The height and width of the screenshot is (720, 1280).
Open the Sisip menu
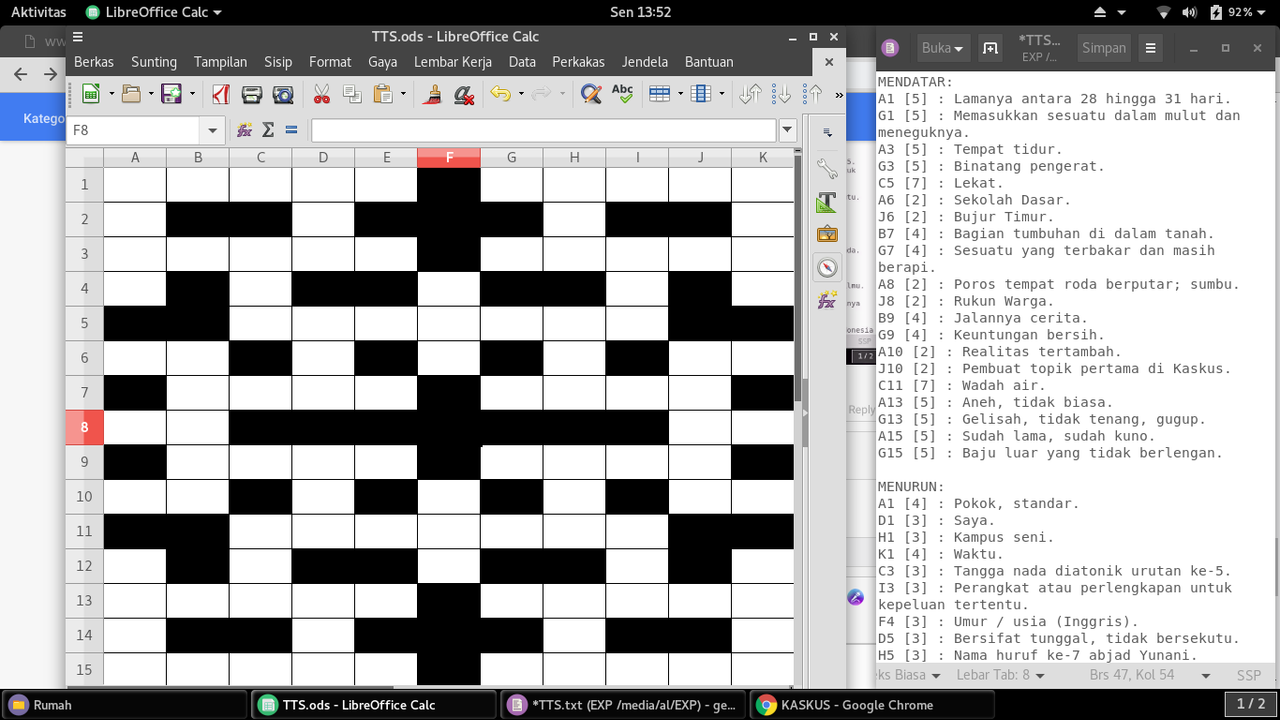278,62
